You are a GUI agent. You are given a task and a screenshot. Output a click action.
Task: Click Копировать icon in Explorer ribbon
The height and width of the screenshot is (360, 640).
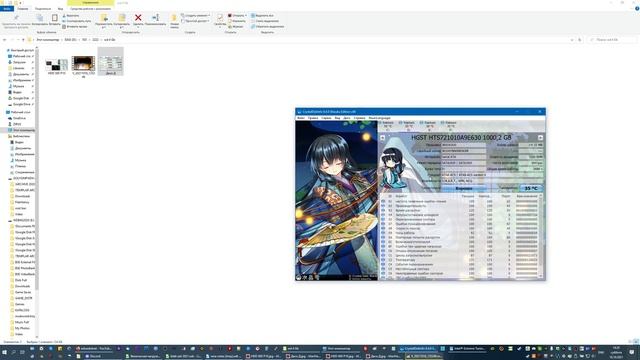[x=40, y=18]
